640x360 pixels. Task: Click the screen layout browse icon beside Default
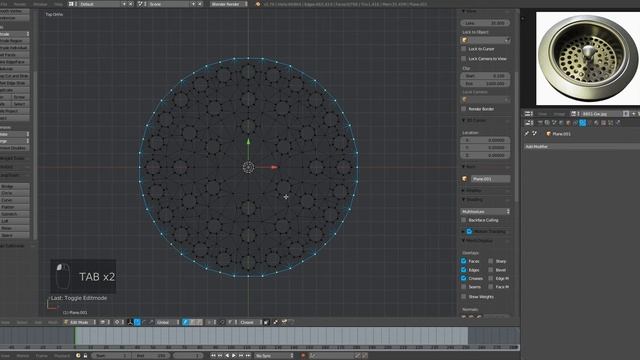[71, 4]
